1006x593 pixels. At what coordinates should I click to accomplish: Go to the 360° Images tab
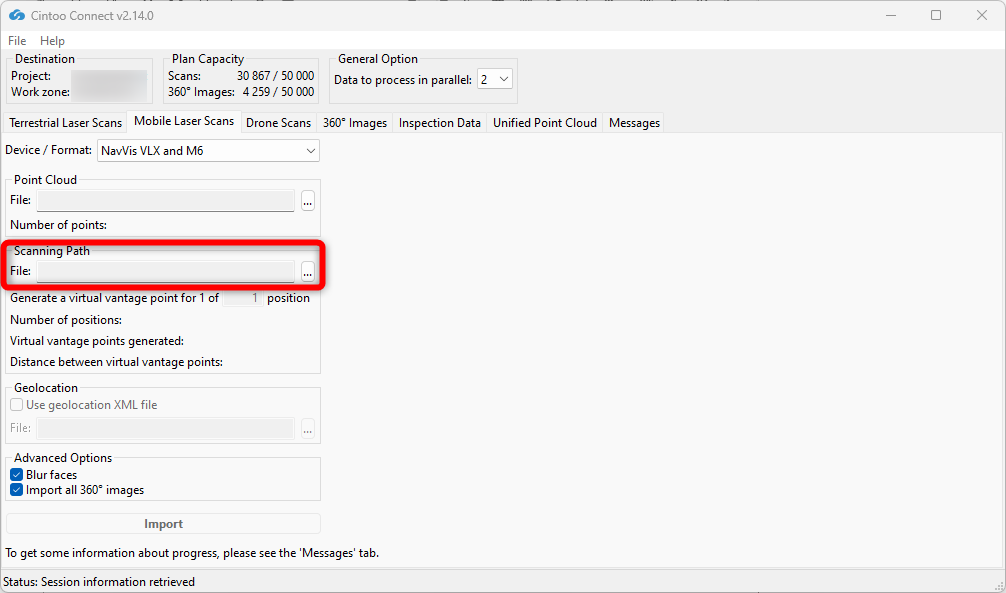coord(355,123)
